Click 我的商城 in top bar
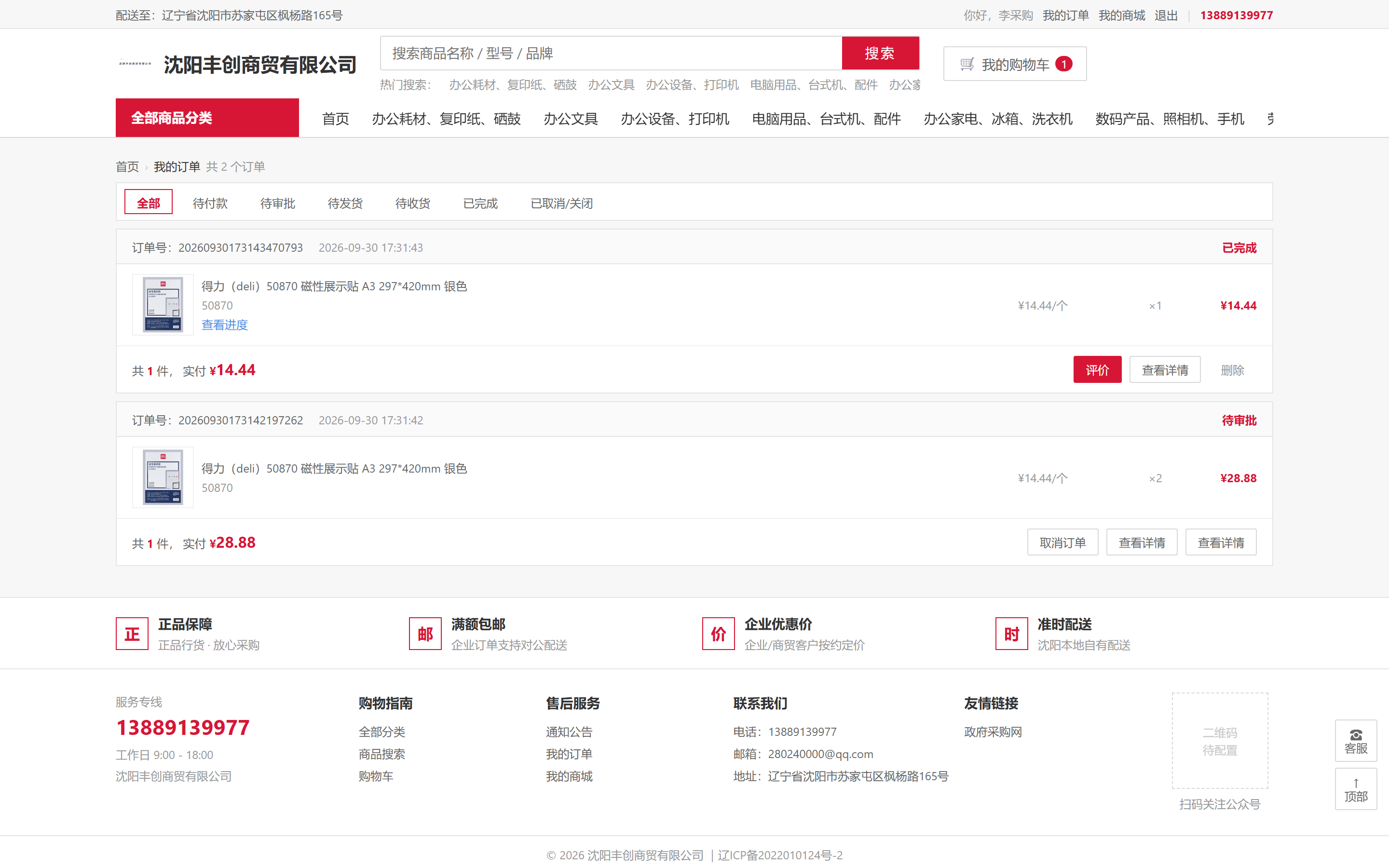Viewport: 1389px width, 868px height. (x=1121, y=15)
